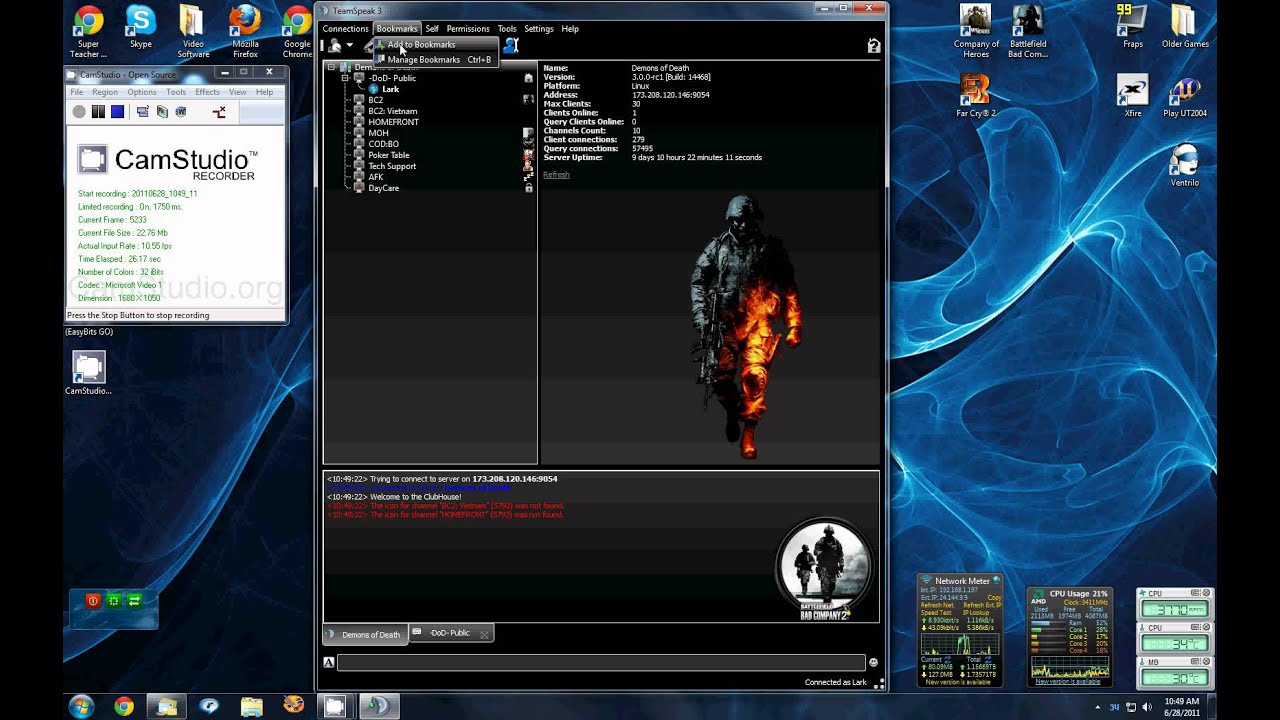Open Chrome from the taskbar

click(x=123, y=706)
